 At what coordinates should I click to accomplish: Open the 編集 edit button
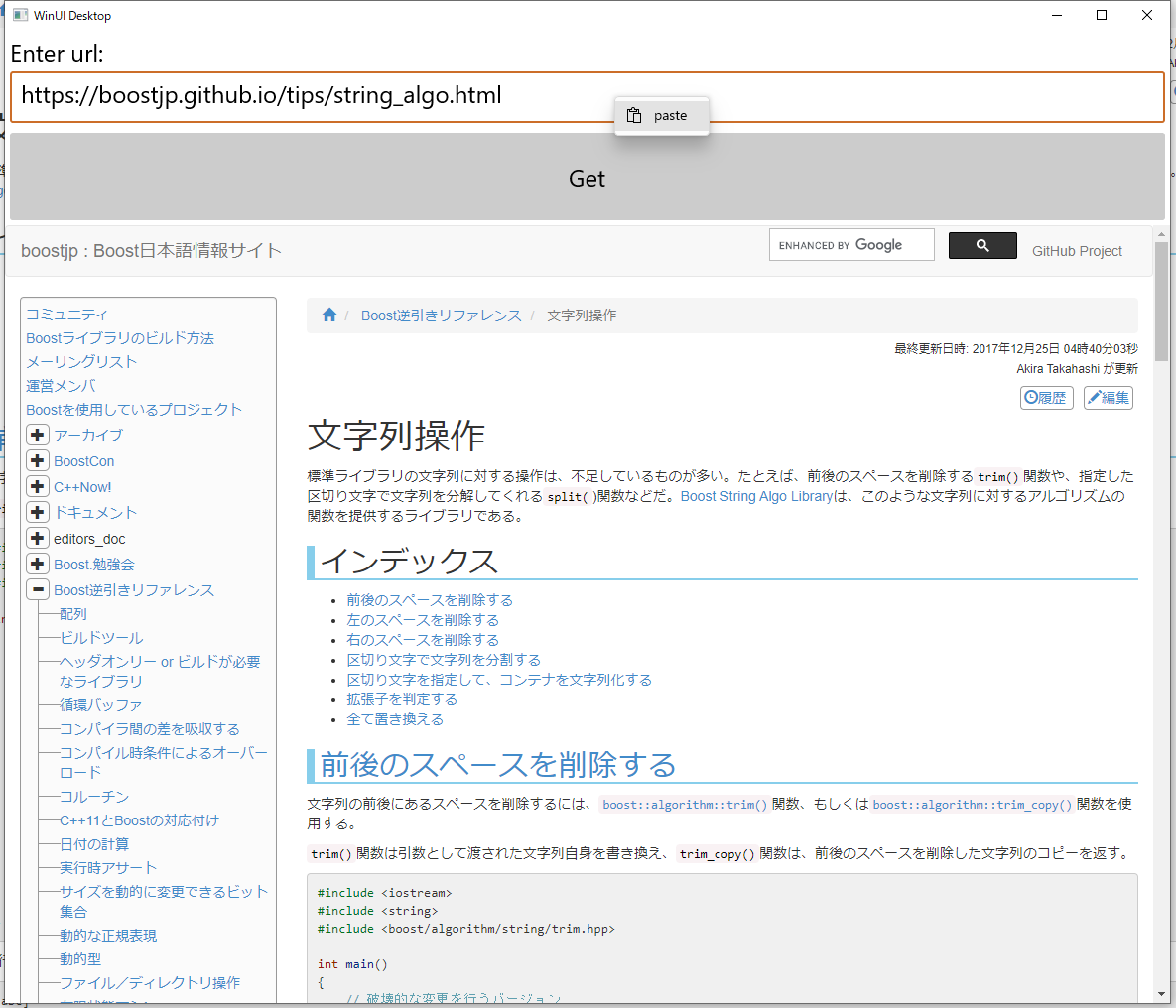[1108, 398]
